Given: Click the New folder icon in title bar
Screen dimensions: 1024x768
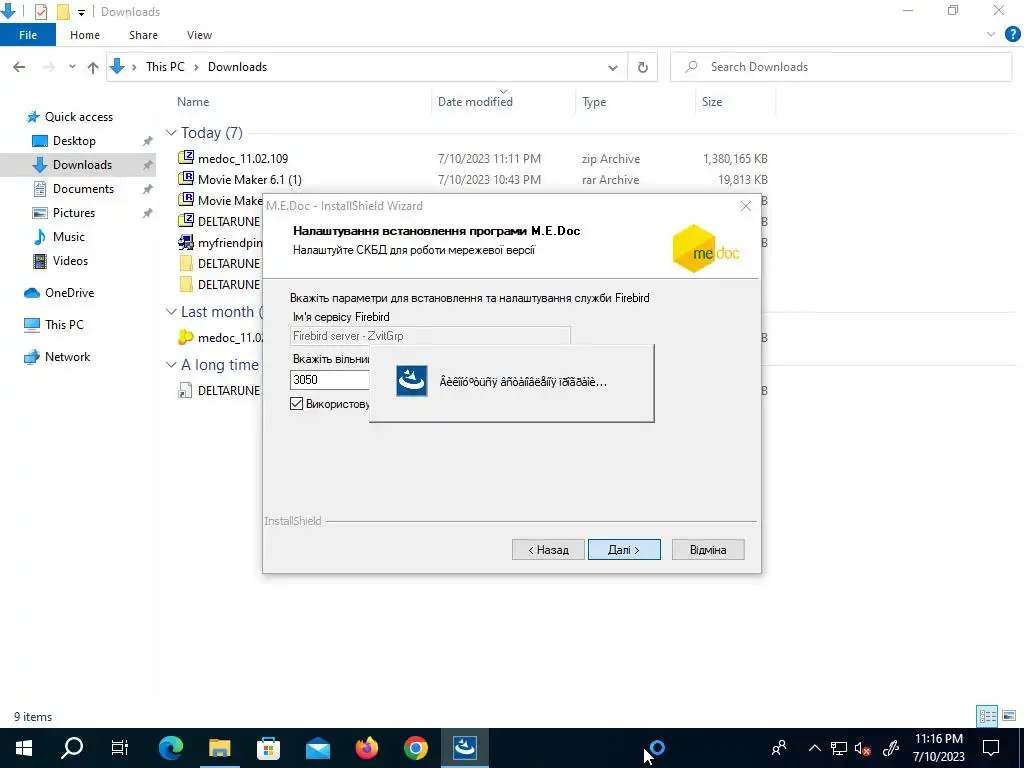Looking at the screenshot, I should (x=63, y=11).
